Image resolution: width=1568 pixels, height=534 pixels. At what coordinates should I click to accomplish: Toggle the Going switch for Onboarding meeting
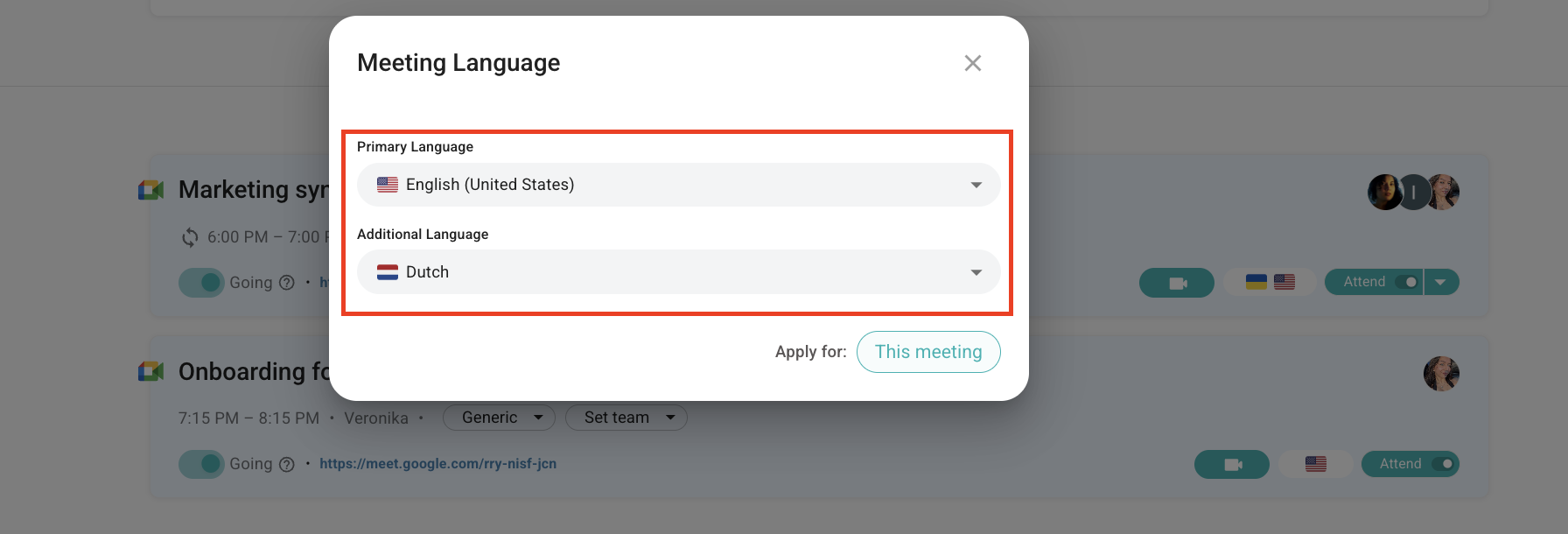pyautogui.click(x=202, y=464)
